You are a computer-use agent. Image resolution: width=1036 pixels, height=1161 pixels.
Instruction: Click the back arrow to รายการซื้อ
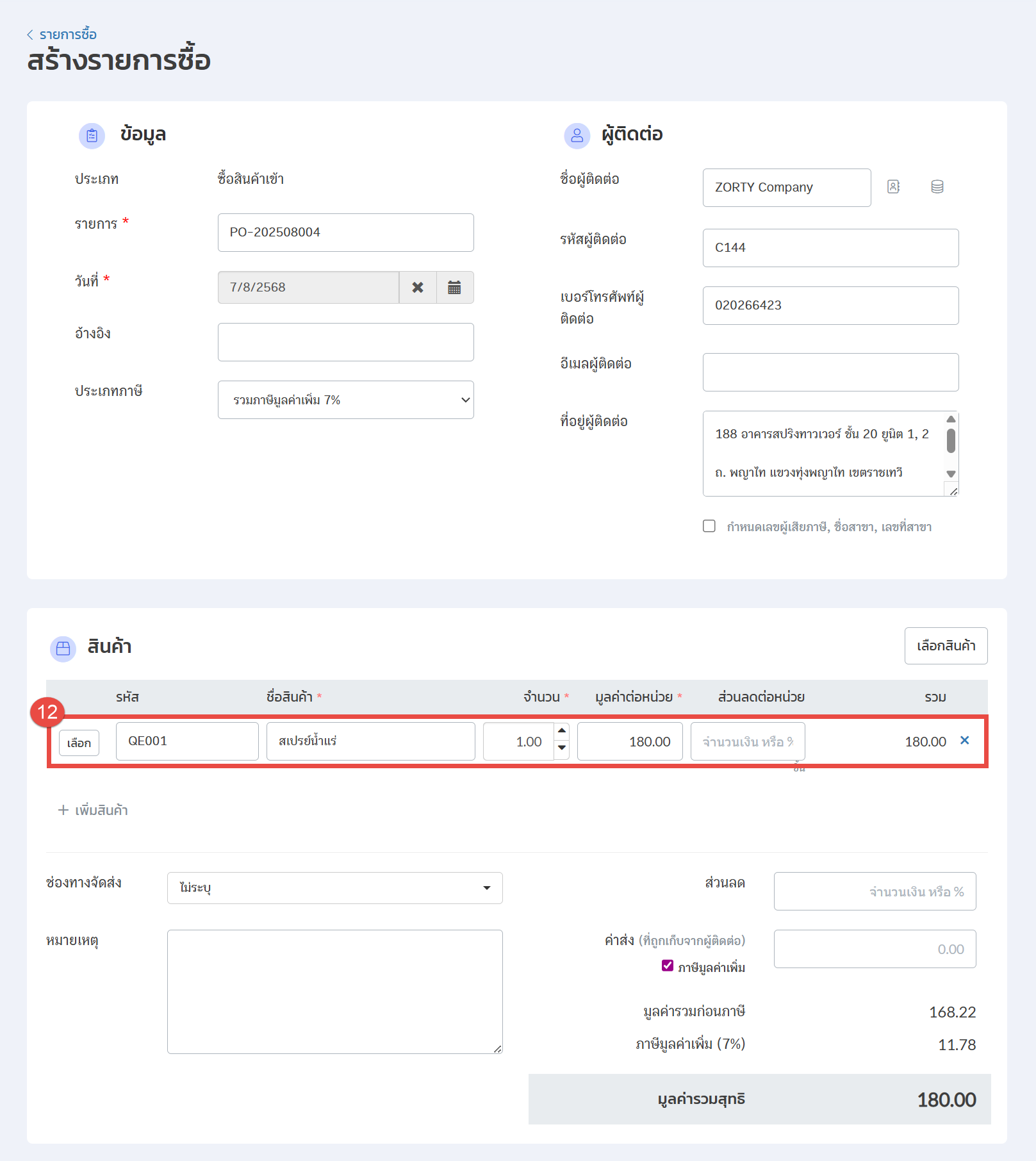(30, 35)
